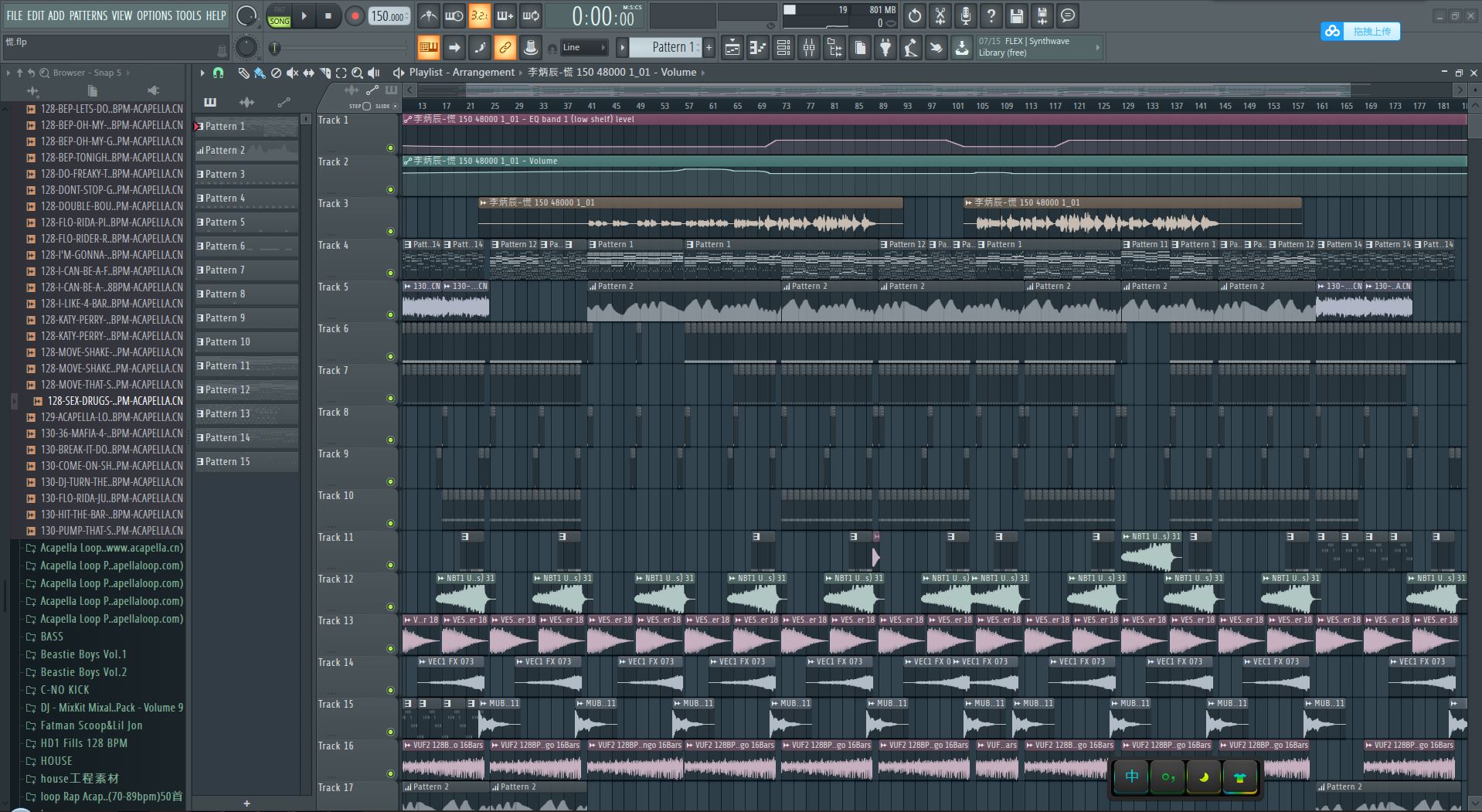The height and width of the screenshot is (812, 1482).
Task: Toggle the playlist snap magnet icon
Action: (219, 73)
